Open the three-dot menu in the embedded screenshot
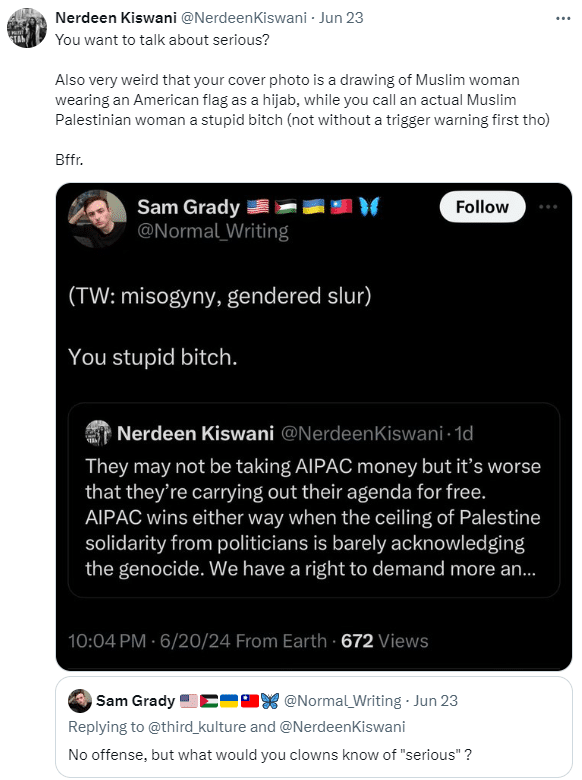582x780 pixels. coord(548,207)
